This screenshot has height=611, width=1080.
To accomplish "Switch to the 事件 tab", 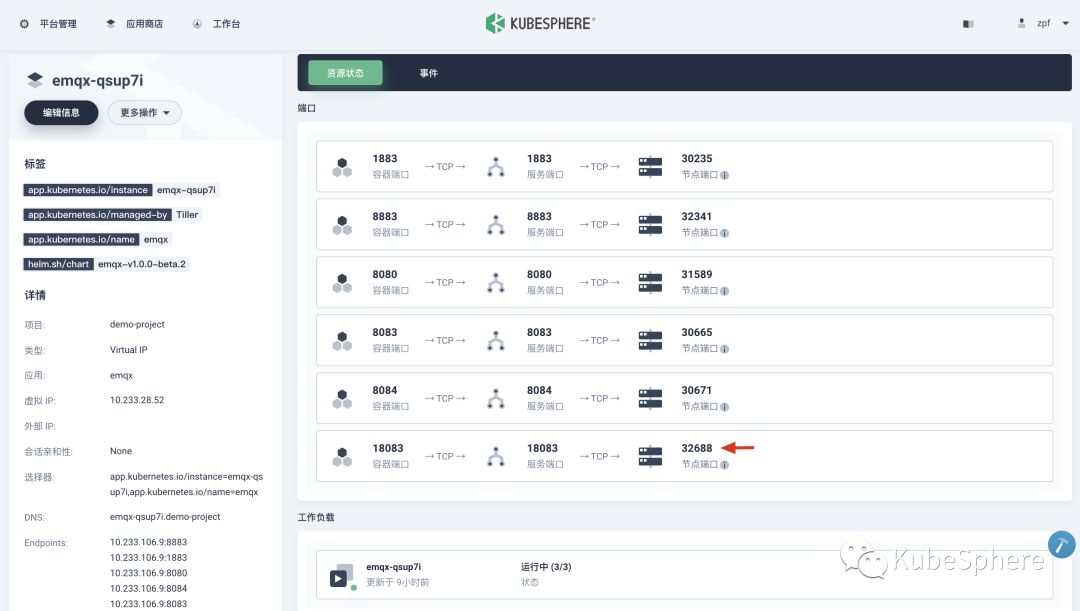I will [428, 72].
